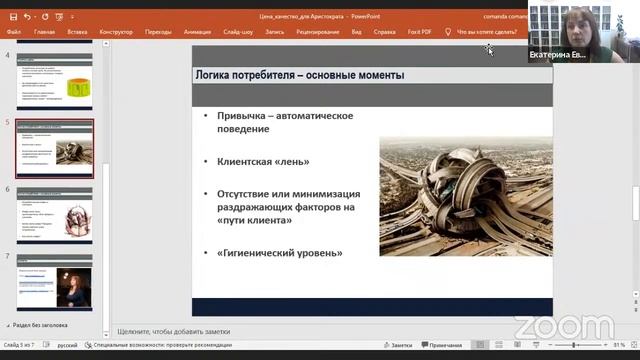The image size is (640, 360).
Task: Select slide 6 thumbnail in slide panel
Action: (54, 216)
